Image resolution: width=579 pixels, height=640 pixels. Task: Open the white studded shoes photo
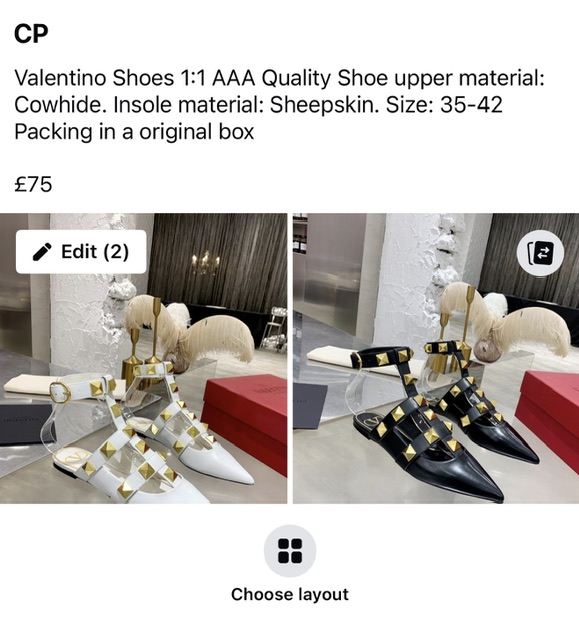coord(143,358)
